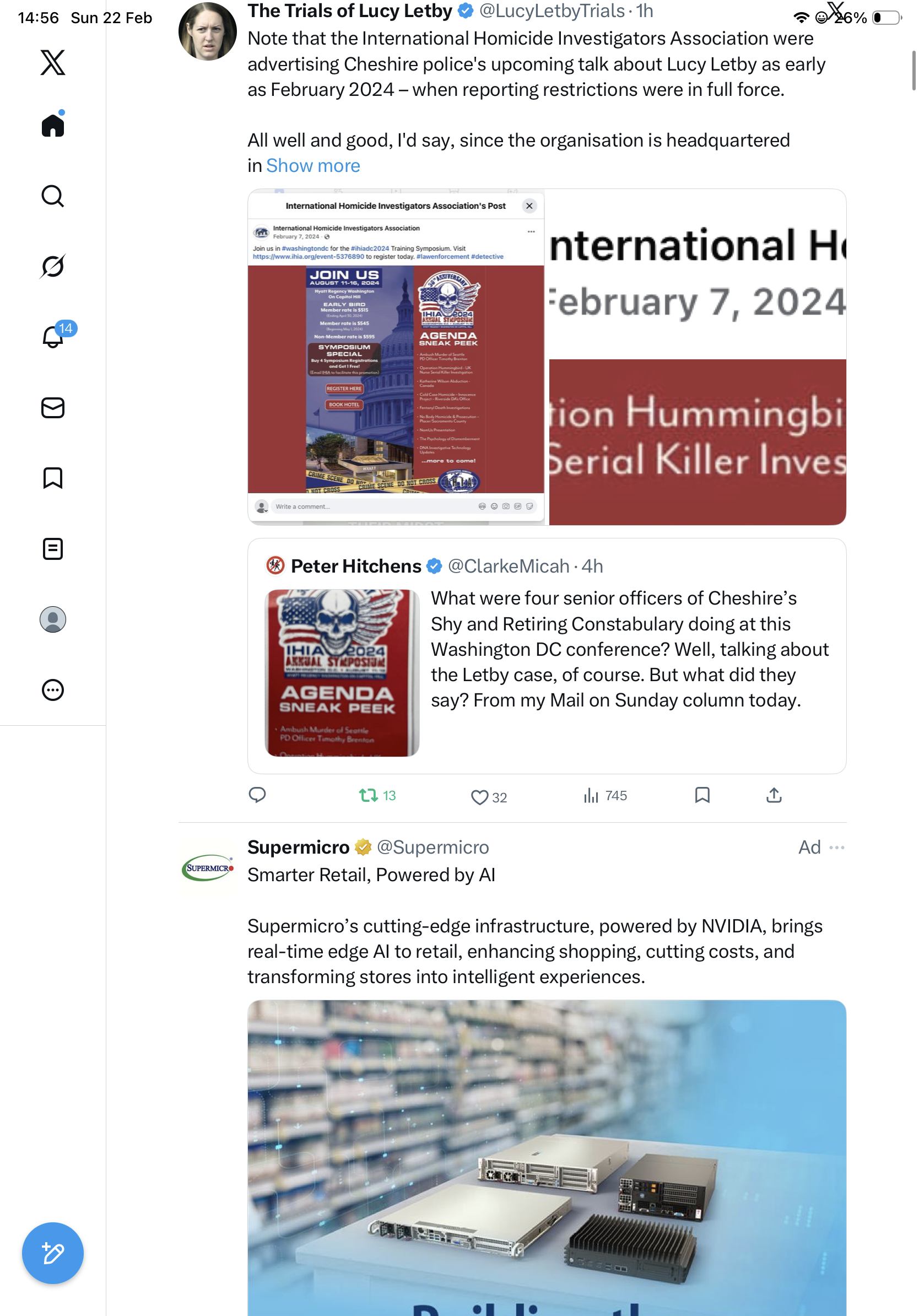Reply to the Lucy Letby tweet
Screen dimensions: 919x1316
257,795
